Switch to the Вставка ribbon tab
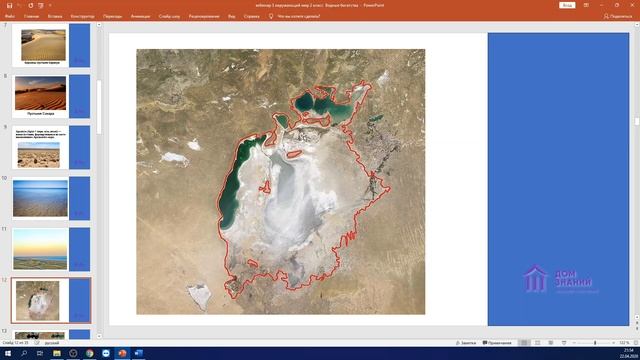 click(x=55, y=16)
